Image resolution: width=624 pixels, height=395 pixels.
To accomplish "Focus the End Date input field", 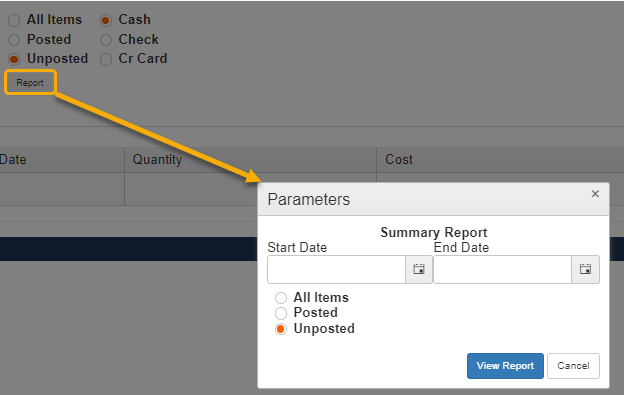I will point(503,269).
